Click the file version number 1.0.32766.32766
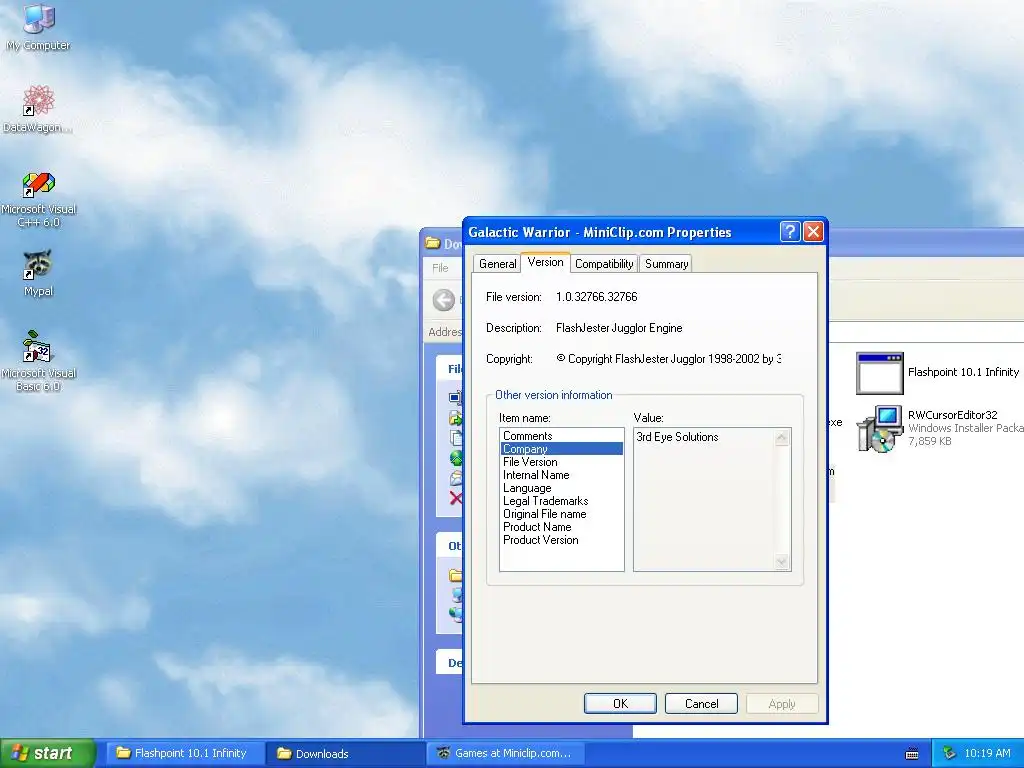This screenshot has height=768, width=1024. pyautogui.click(x=596, y=296)
